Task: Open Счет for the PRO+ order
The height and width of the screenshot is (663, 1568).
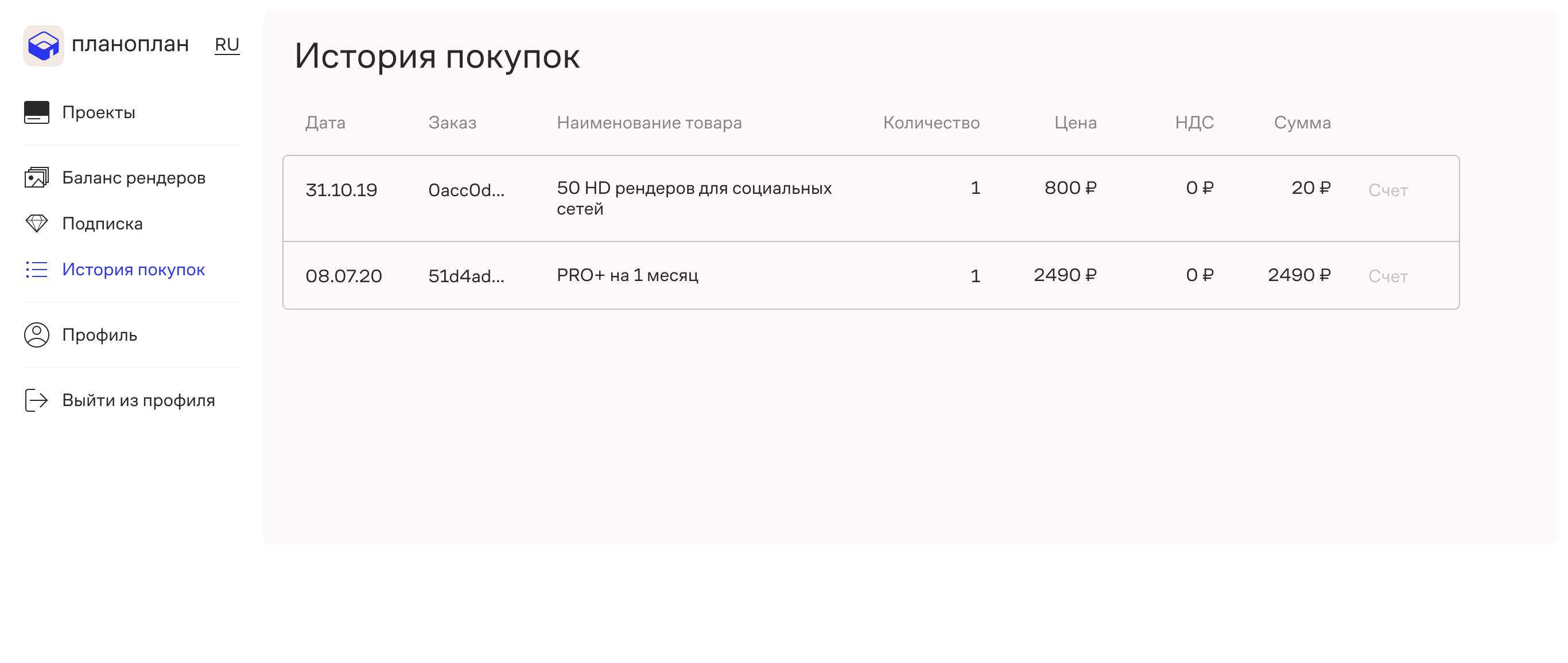Action: coord(1388,276)
